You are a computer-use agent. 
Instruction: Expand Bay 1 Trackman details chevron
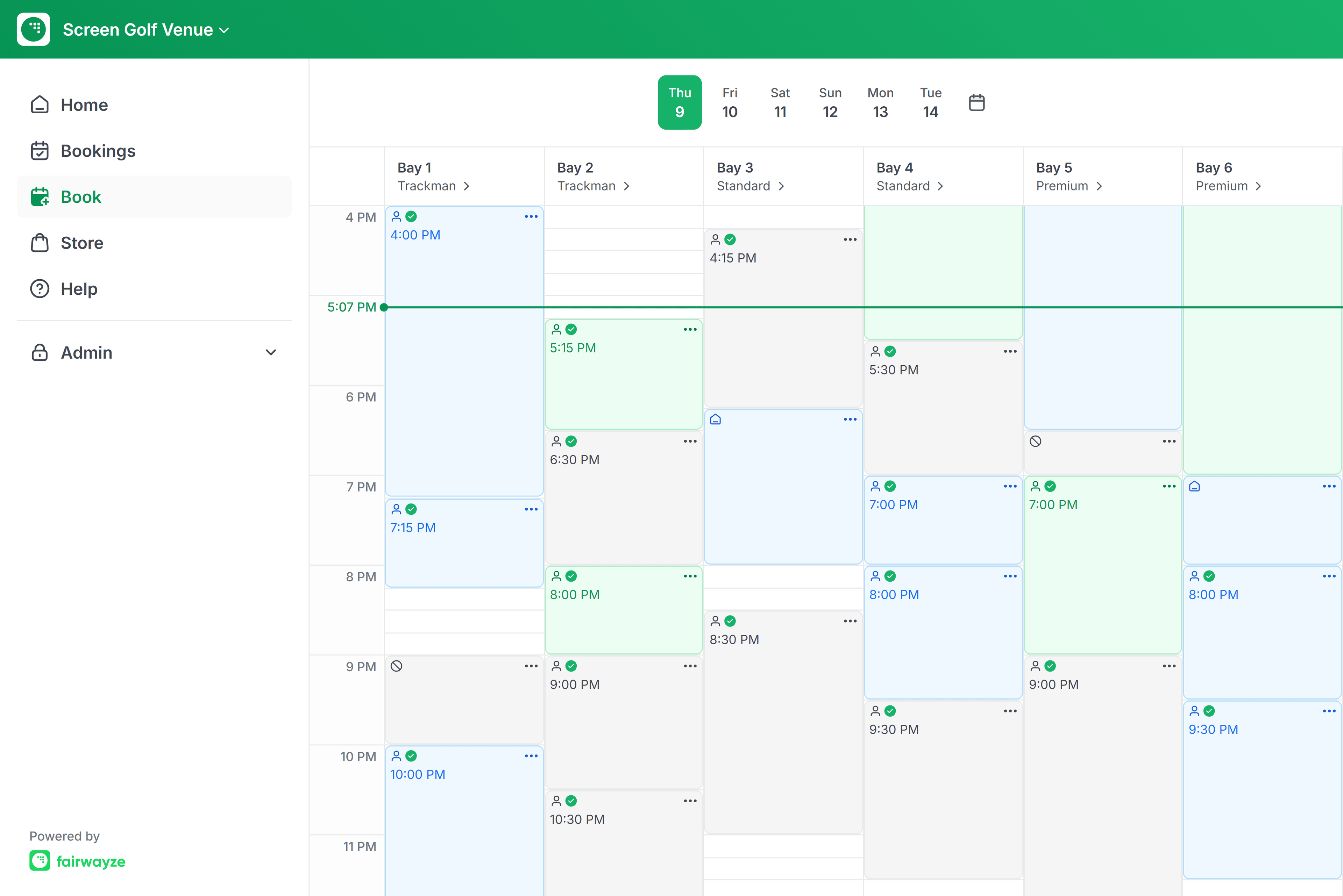pos(467,186)
